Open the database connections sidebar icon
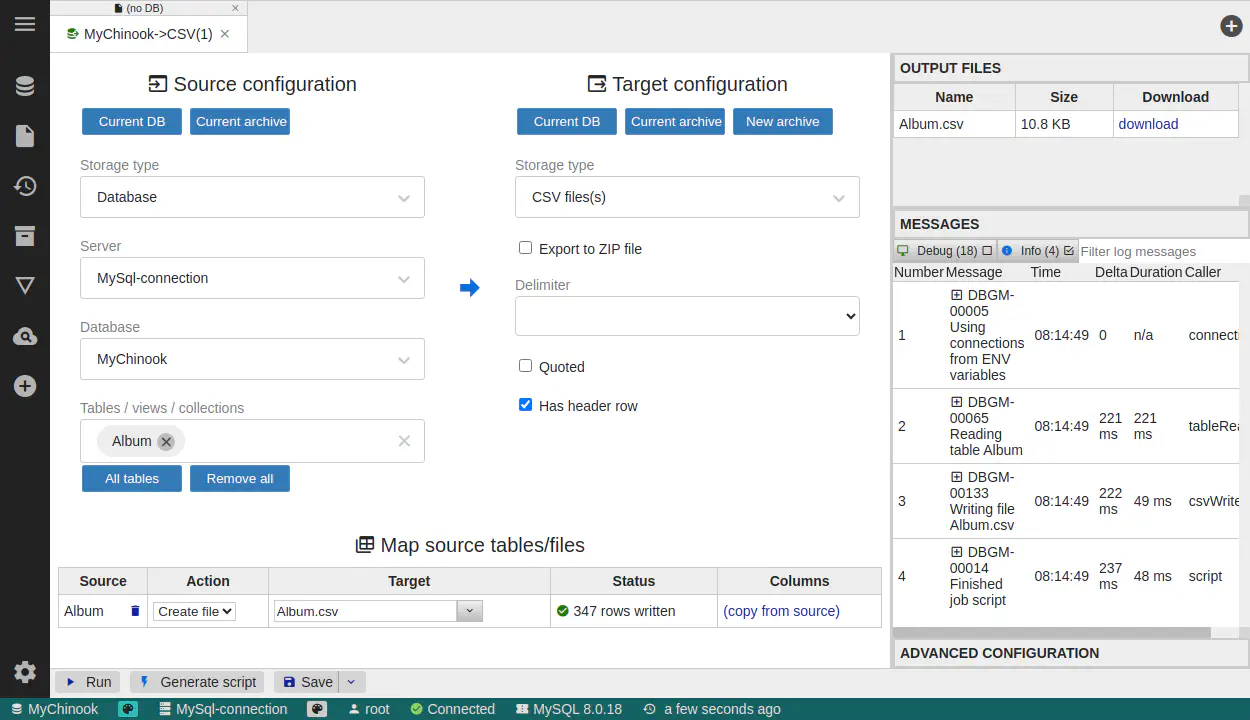This screenshot has height=720, width=1250. [25, 87]
